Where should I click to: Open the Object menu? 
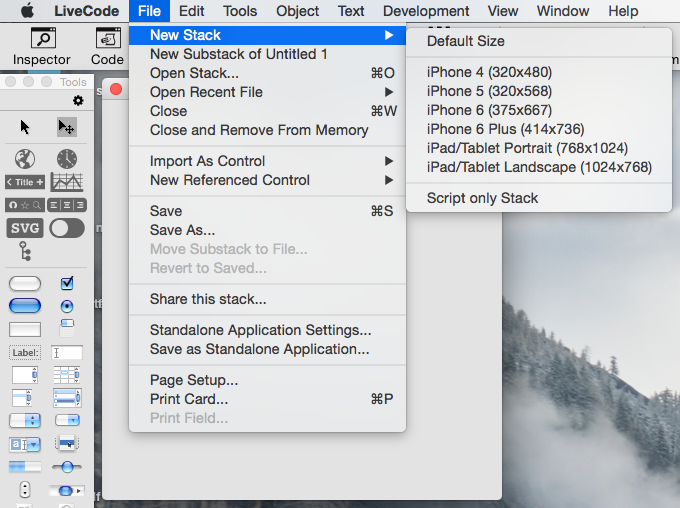coord(298,11)
